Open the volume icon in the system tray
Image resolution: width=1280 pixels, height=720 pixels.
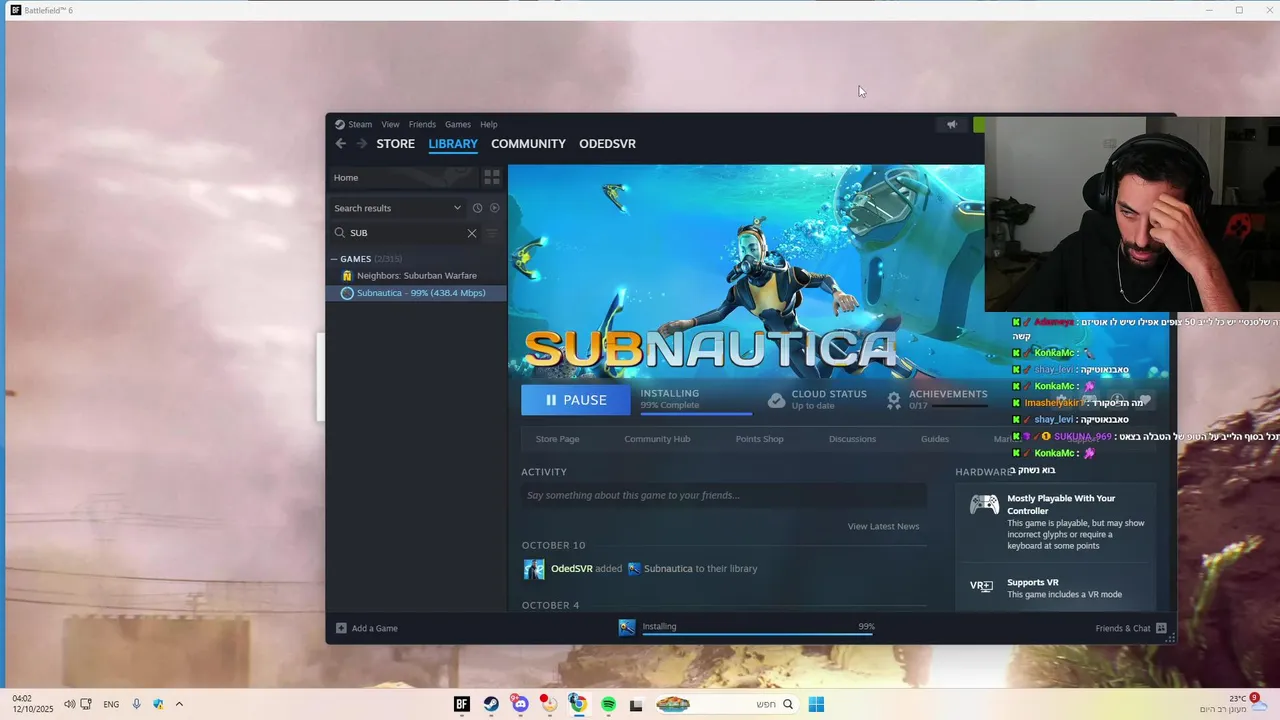pos(69,704)
